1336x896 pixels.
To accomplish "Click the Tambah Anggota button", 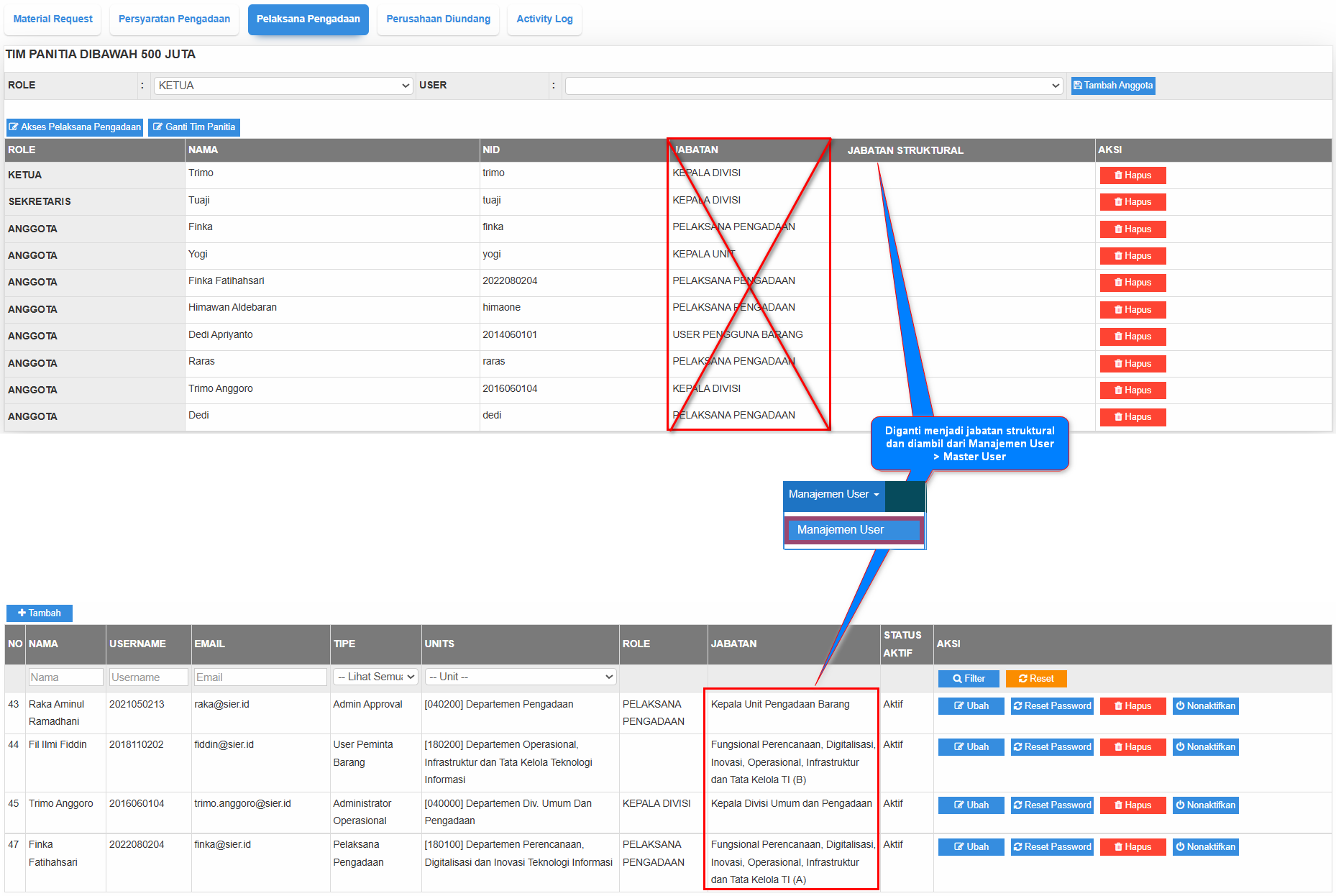I will coord(1113,86).
